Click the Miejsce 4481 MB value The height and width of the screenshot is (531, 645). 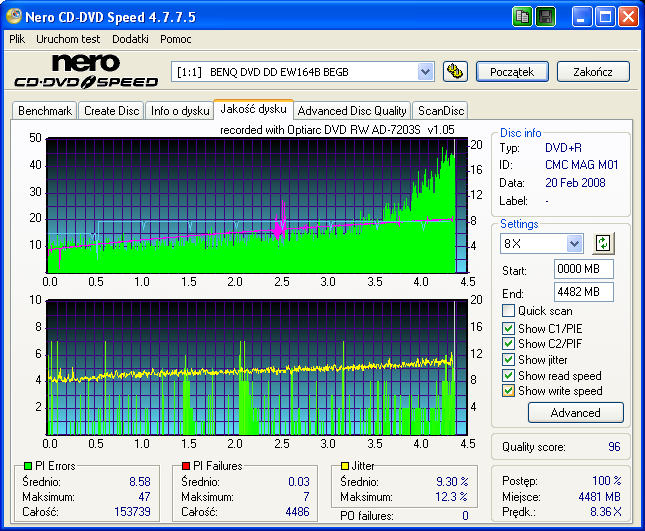click(x=599, y=497)
